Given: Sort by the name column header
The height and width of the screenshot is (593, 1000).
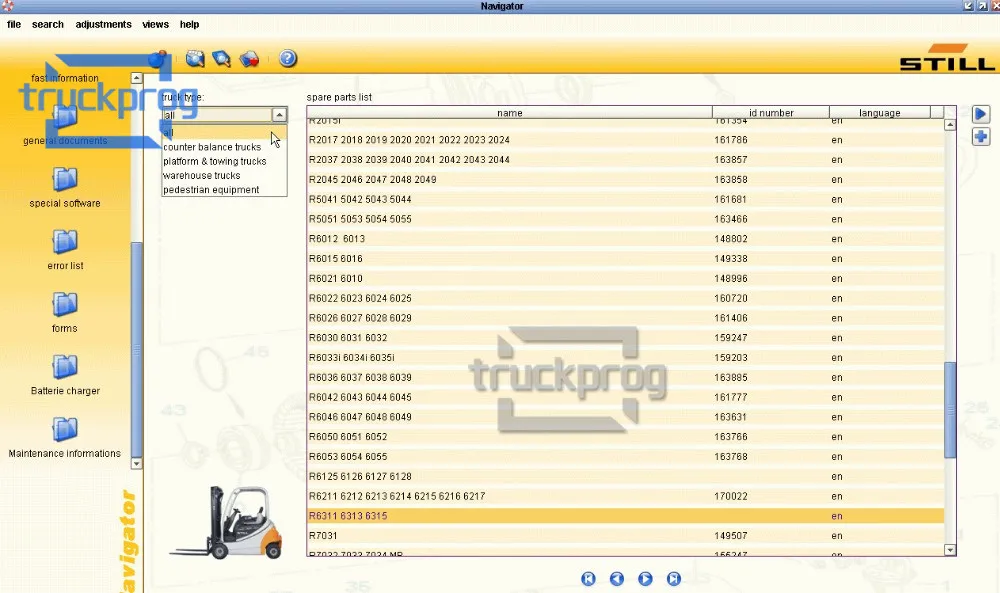Looking at the screenshot, I should coord(510,113).
